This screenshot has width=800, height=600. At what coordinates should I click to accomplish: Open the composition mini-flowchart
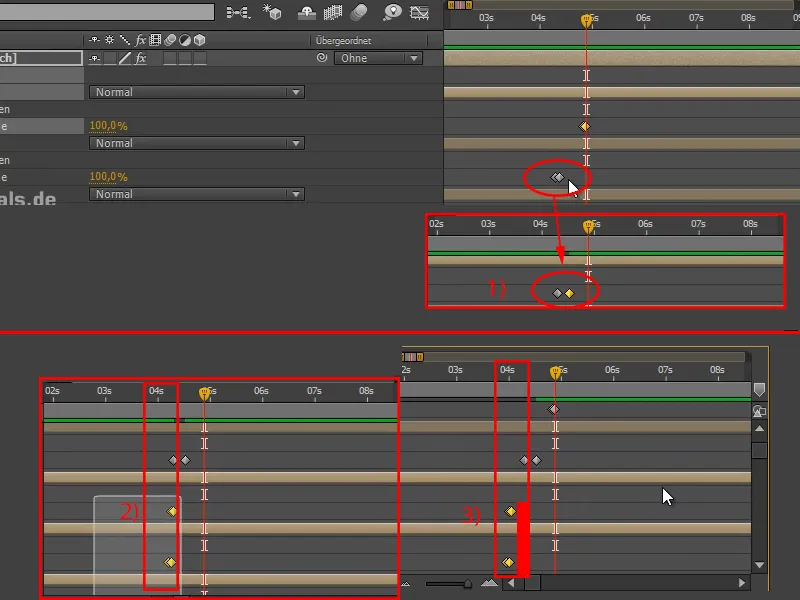237,15
